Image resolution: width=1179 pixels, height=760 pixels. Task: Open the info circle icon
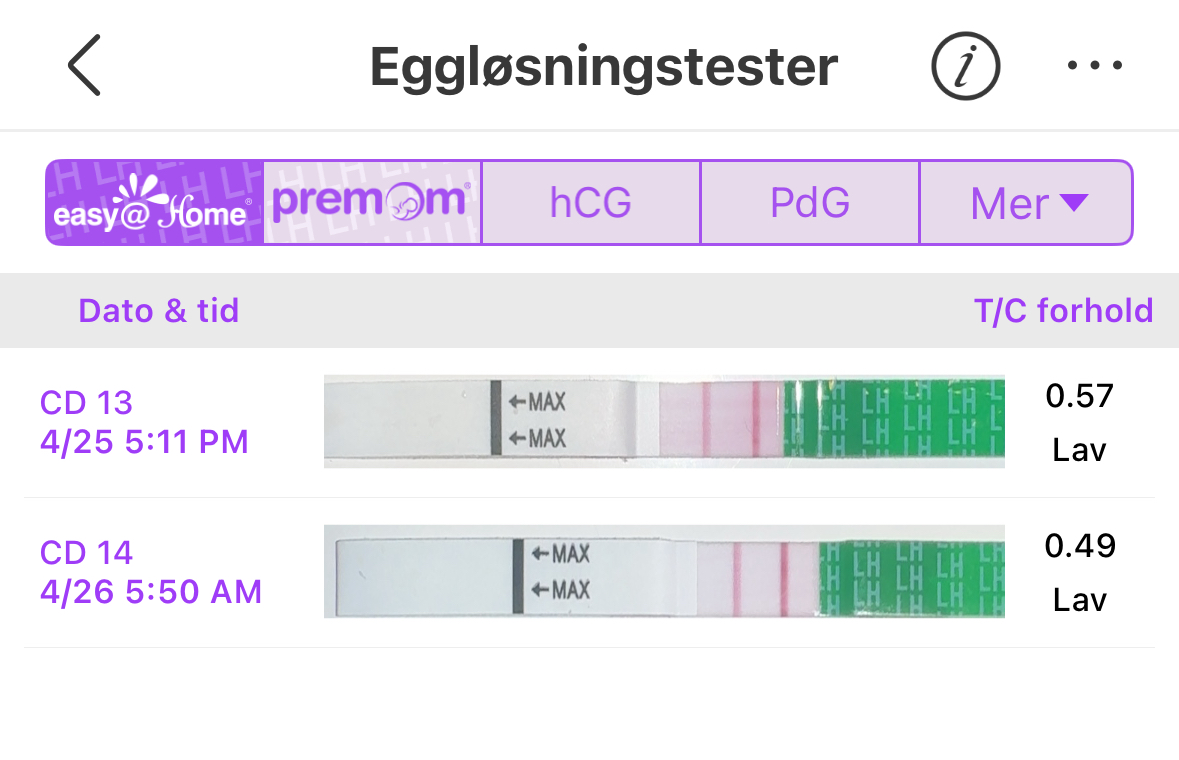tap(965, 67)
